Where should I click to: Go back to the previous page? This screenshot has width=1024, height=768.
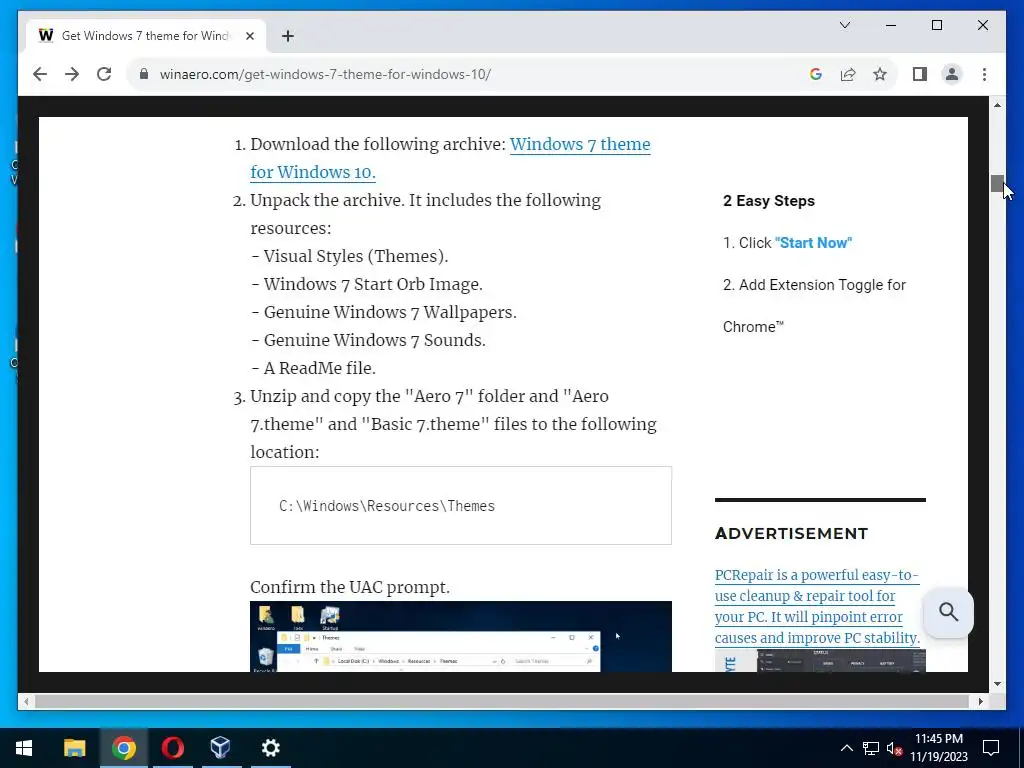point(40,74)
